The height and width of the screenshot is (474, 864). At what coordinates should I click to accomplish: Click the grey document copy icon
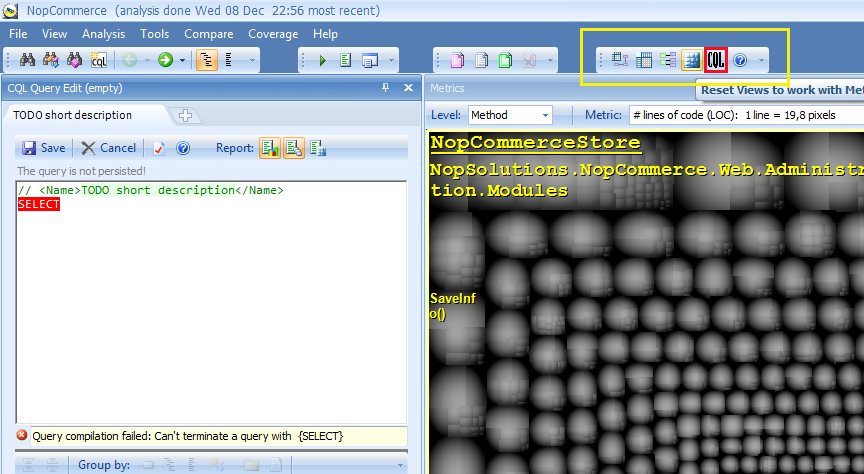coord(481,60)
